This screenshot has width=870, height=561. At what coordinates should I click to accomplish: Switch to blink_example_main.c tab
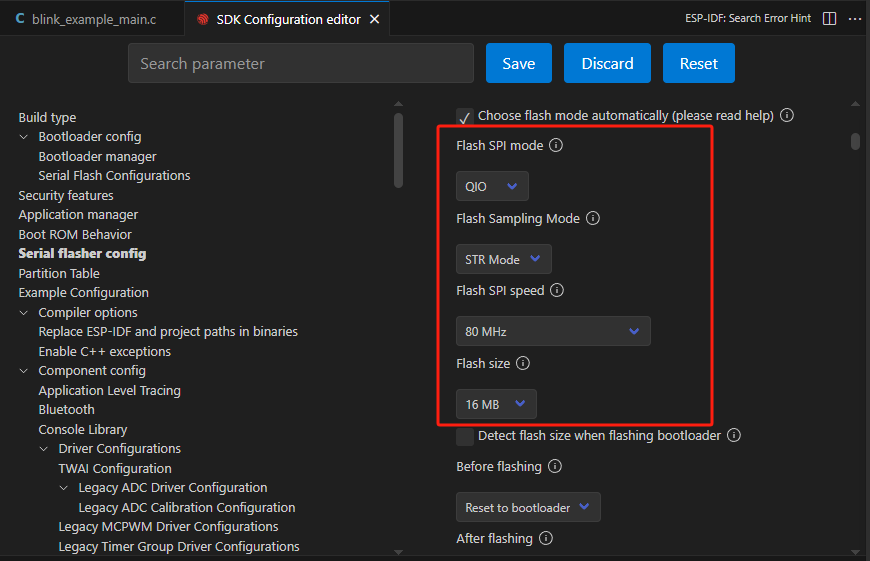tap(92, 19)
